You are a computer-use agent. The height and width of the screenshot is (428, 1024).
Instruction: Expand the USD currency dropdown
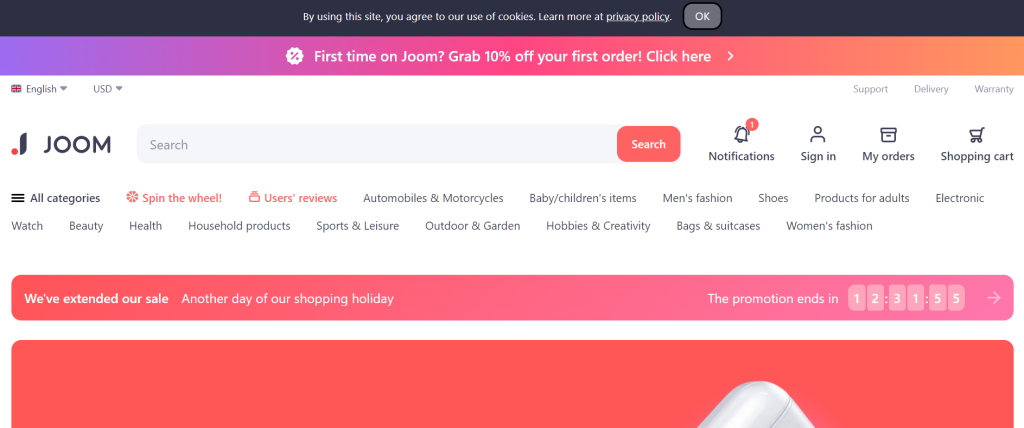[107, 89]
